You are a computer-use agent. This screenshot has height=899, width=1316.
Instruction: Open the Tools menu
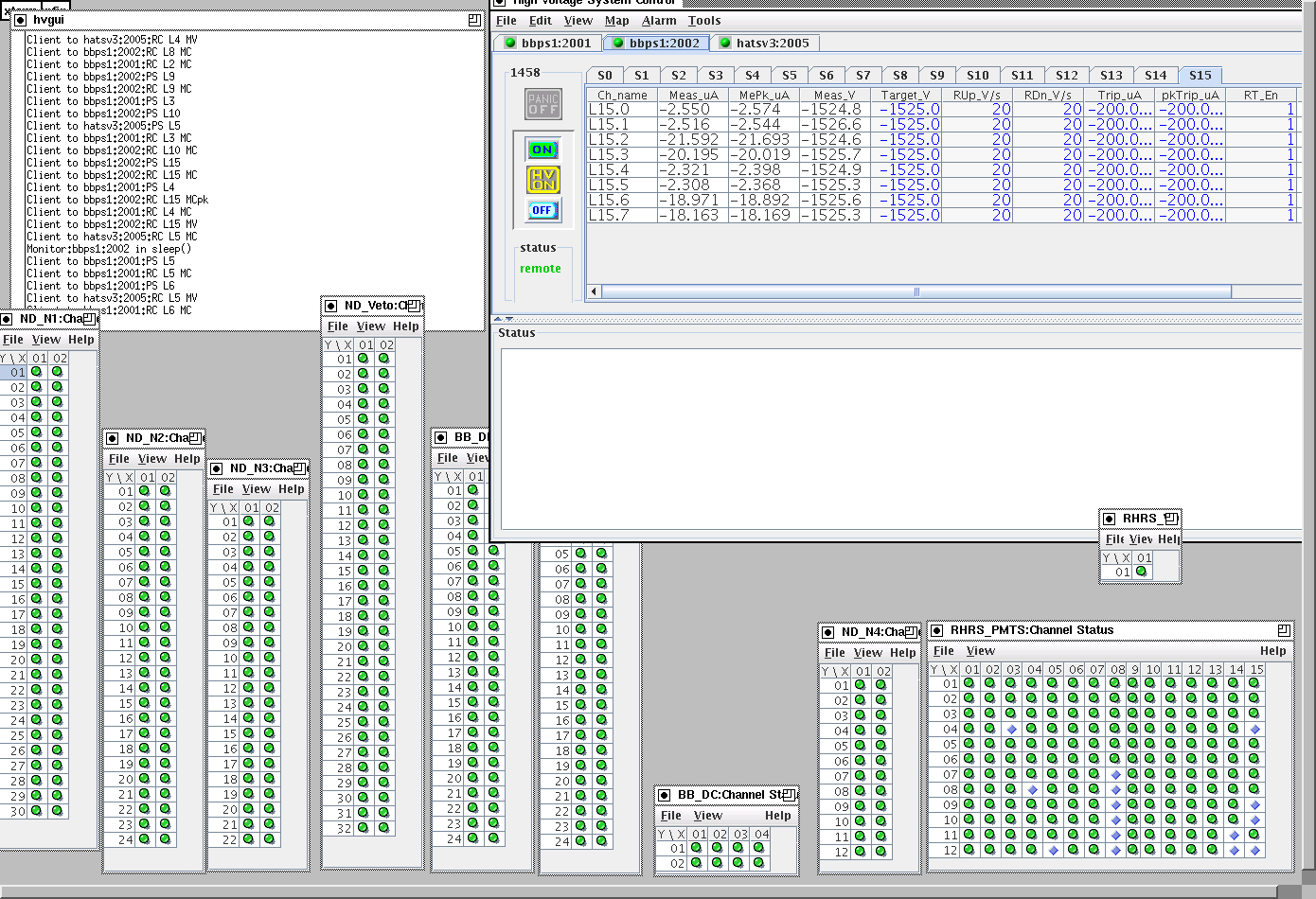point(704,21)
